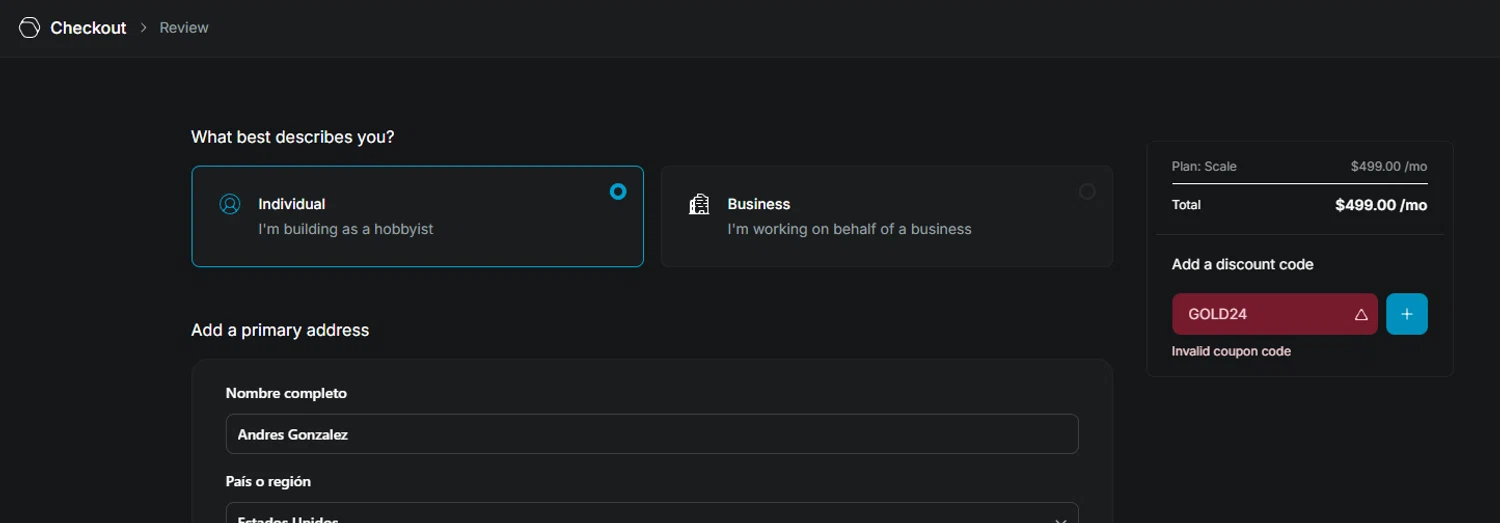The height and width of the screenshot is (523, 1500).
Task: Click the plus button to apply discount code
Action: (x=1407, y=314)
